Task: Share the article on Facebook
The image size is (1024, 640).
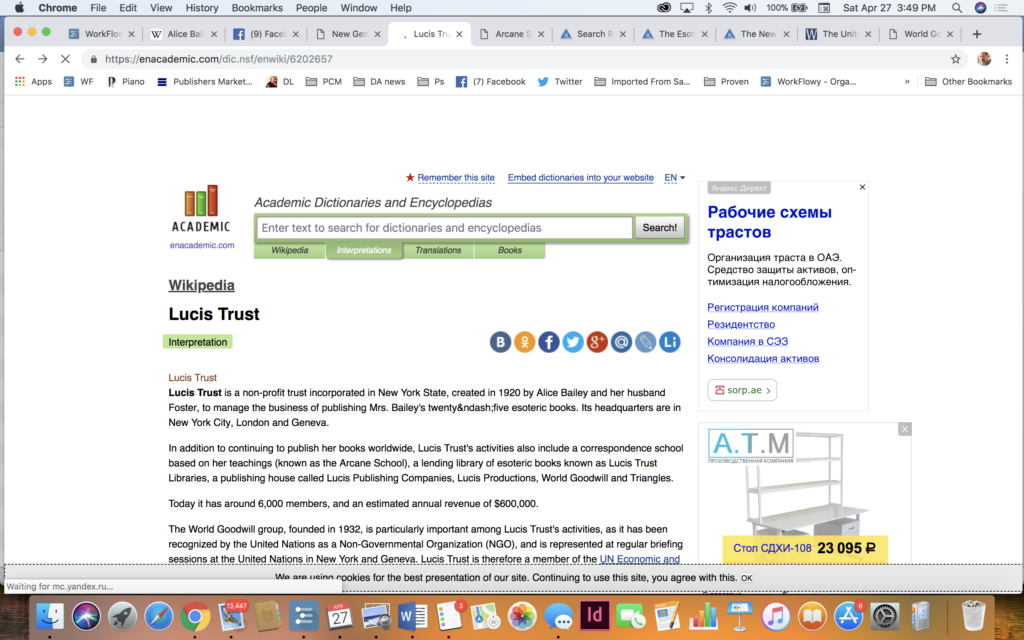Action: click(x=549, y=342)
